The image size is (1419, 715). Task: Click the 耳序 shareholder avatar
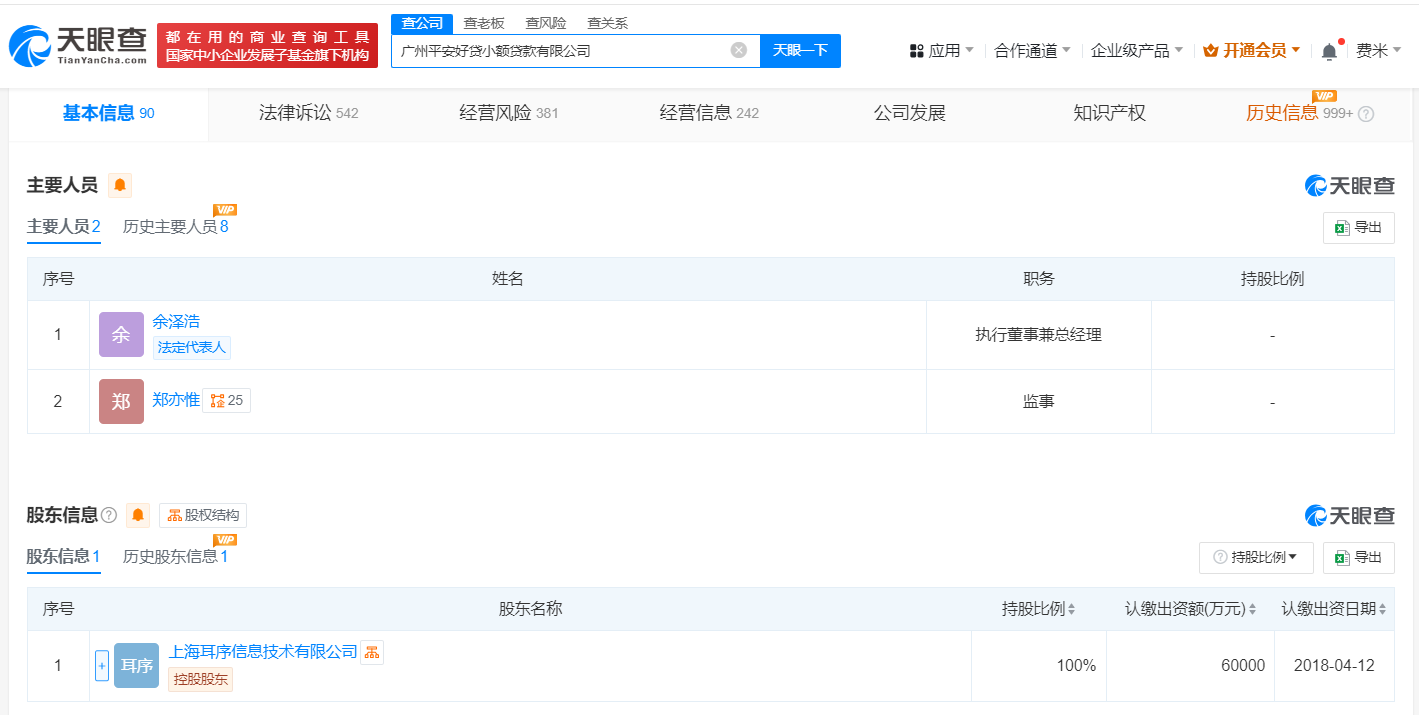tap(137, 665)
